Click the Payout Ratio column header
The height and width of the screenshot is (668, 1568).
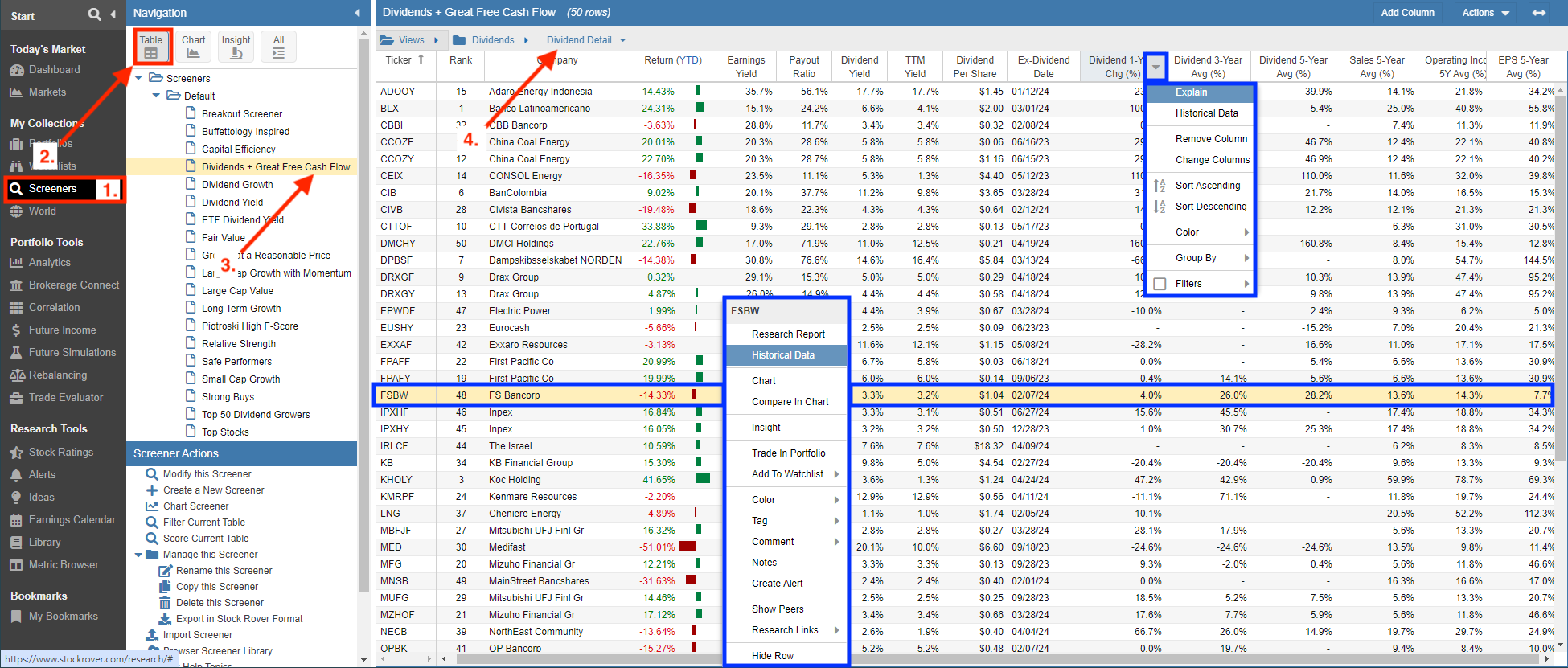(803, 67)
